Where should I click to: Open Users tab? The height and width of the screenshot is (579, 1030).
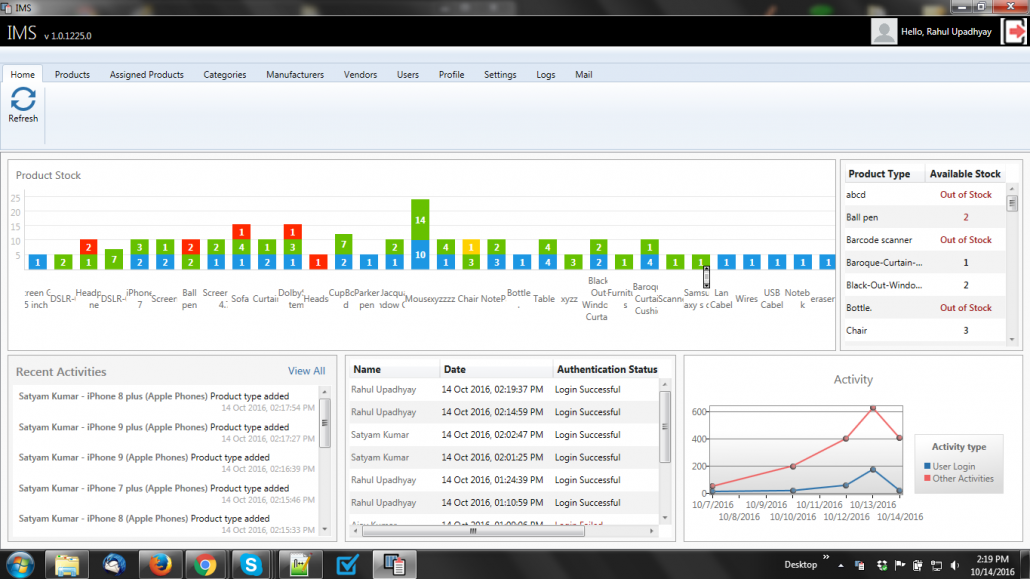[x=408, y=74]
